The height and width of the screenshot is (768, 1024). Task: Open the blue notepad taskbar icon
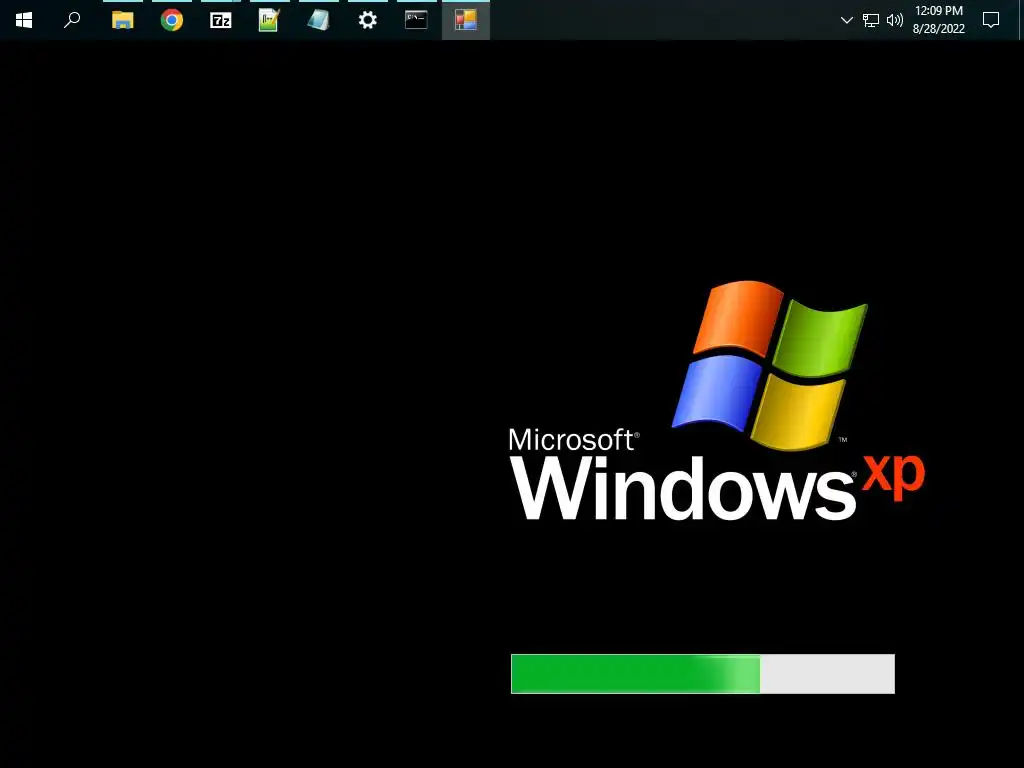coord(319,20)
